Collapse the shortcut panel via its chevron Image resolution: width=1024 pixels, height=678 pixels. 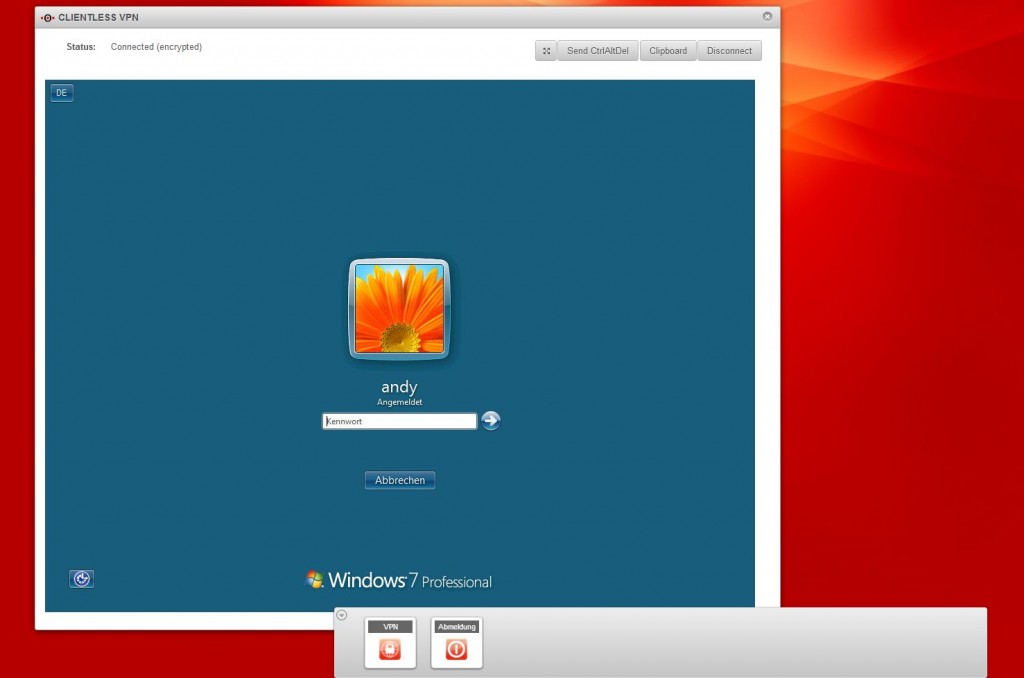pyautogui.click(x=340, y=615)
